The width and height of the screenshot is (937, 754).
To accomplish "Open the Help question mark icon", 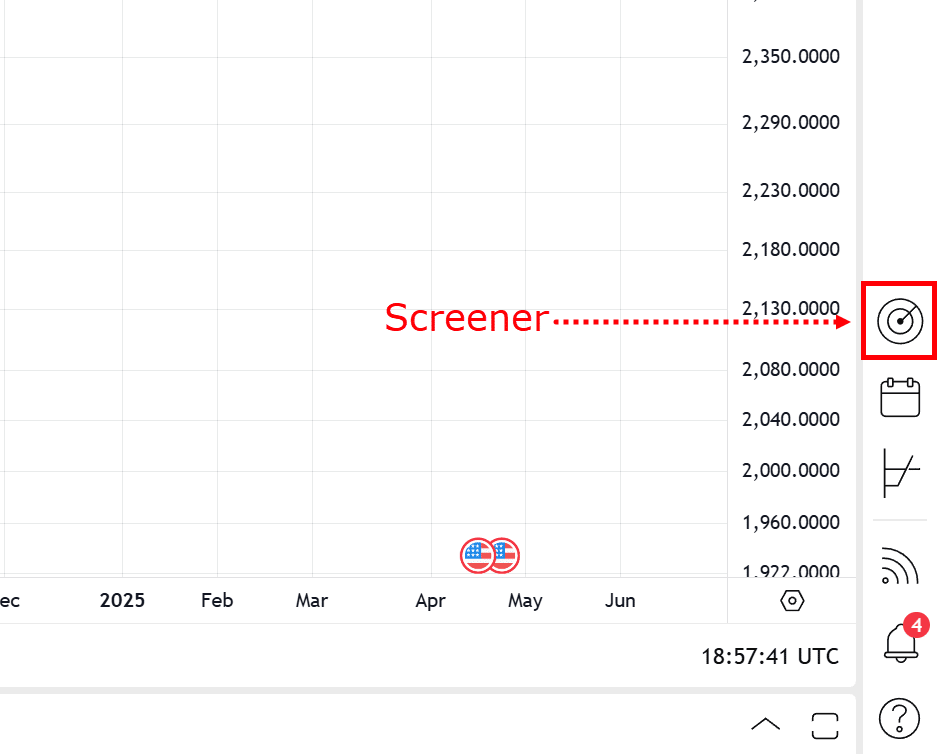I will [x=899, y=718].
